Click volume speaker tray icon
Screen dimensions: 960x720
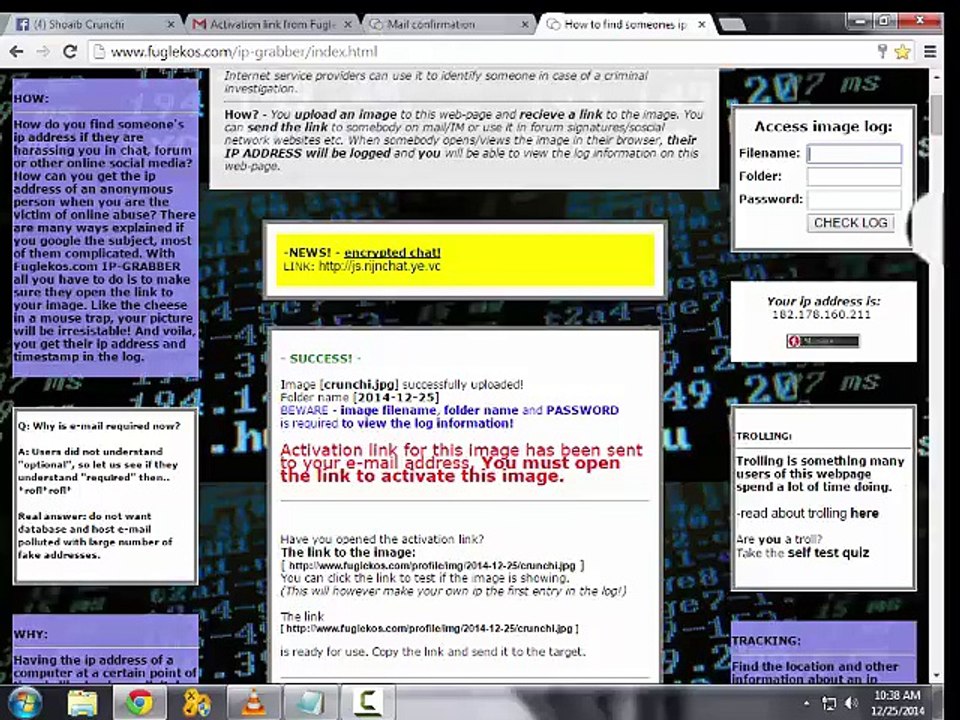tap(852, 703)
